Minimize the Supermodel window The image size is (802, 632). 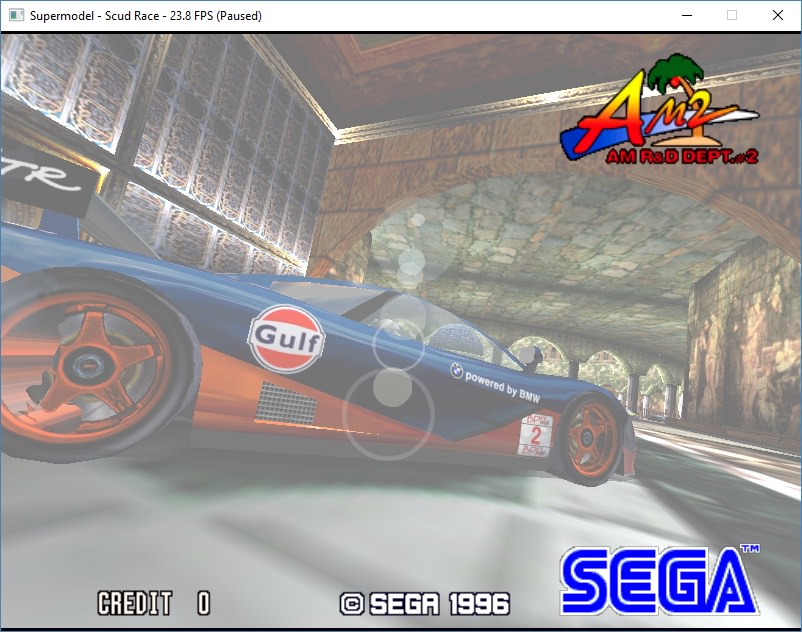tap(687, 15)
